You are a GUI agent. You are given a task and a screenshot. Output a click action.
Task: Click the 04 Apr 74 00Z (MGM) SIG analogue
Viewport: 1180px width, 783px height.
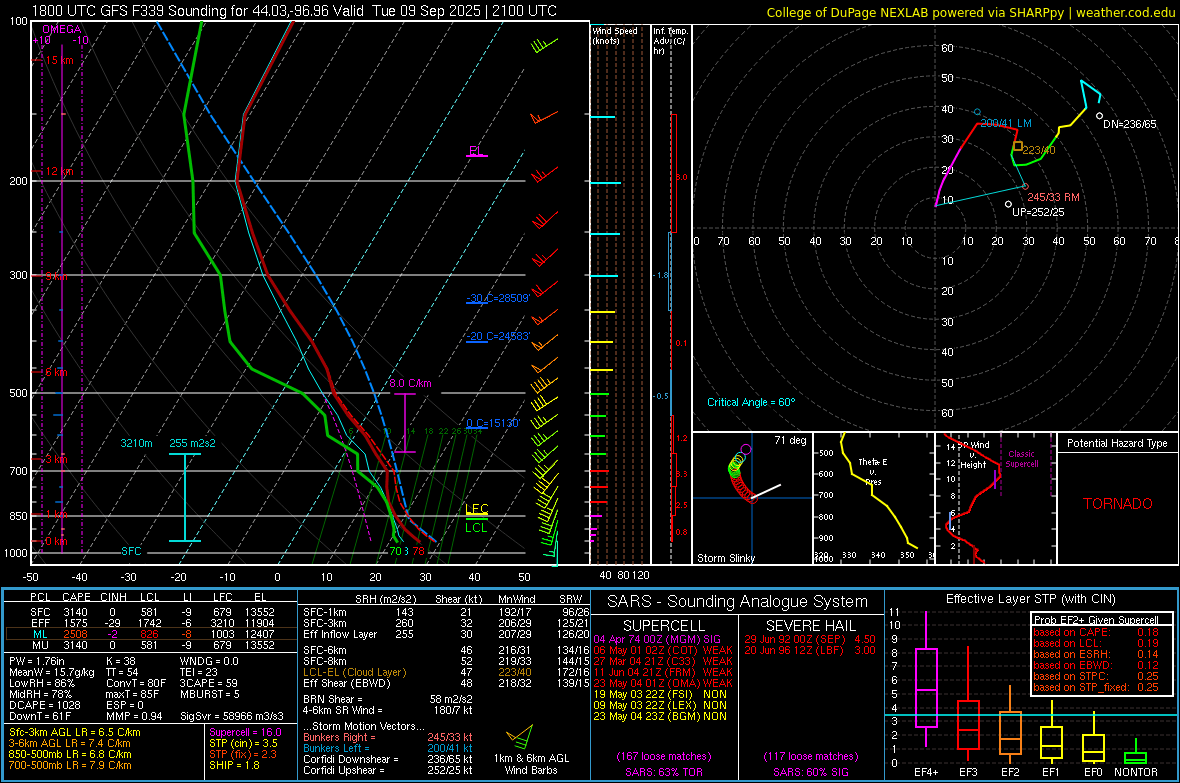point(657,639)
